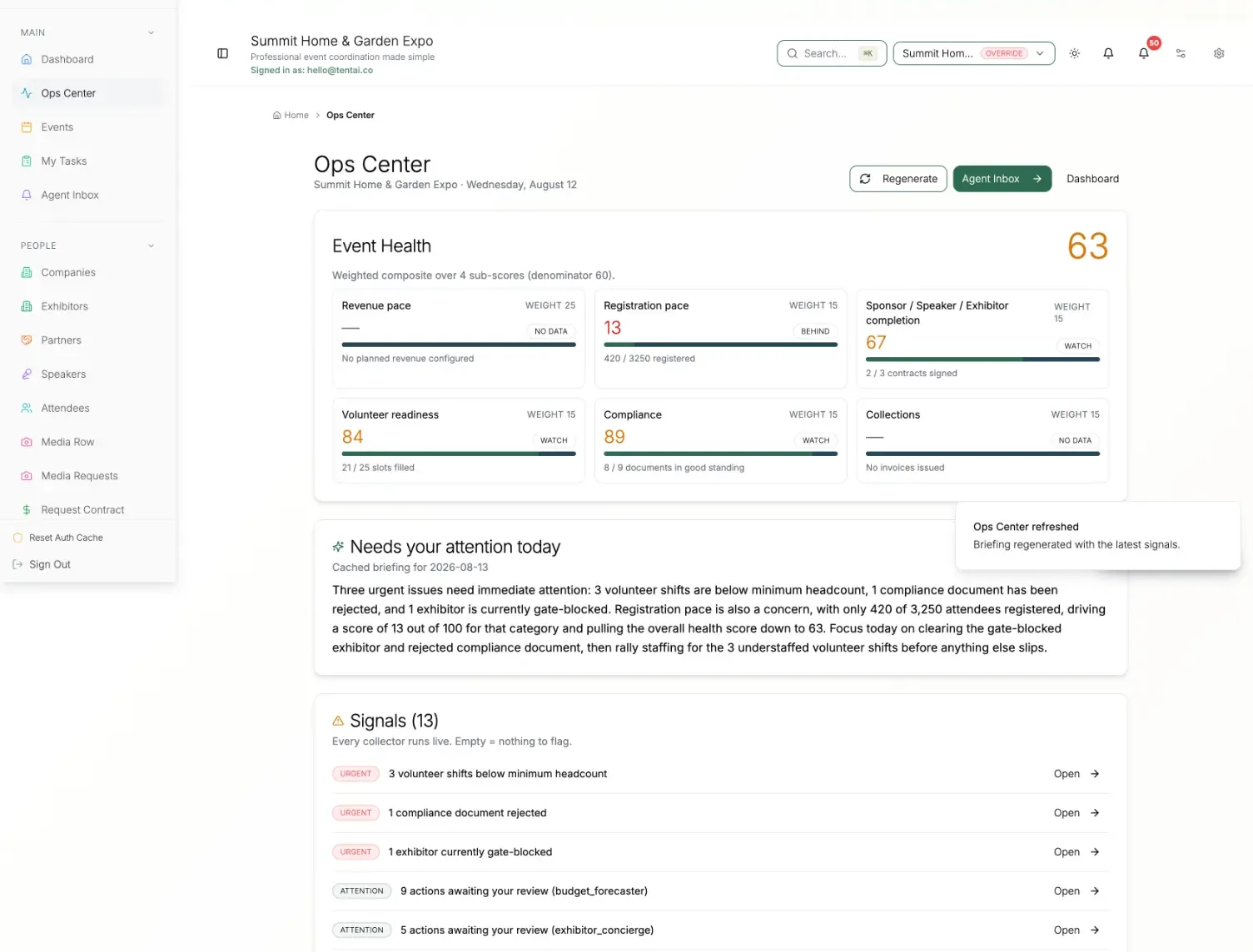Open Dashboard in the sidebar
The height and width of the screenshot is (952, 1253).
(x=88, y=59)
